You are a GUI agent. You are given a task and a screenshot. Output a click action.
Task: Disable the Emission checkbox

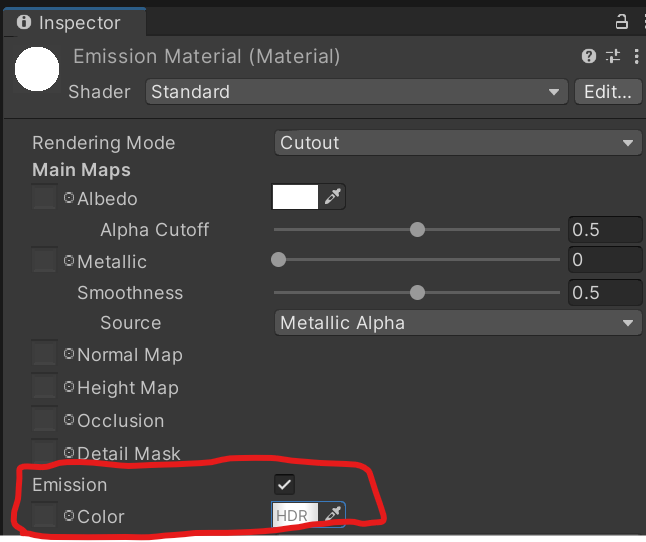point(284,484)
